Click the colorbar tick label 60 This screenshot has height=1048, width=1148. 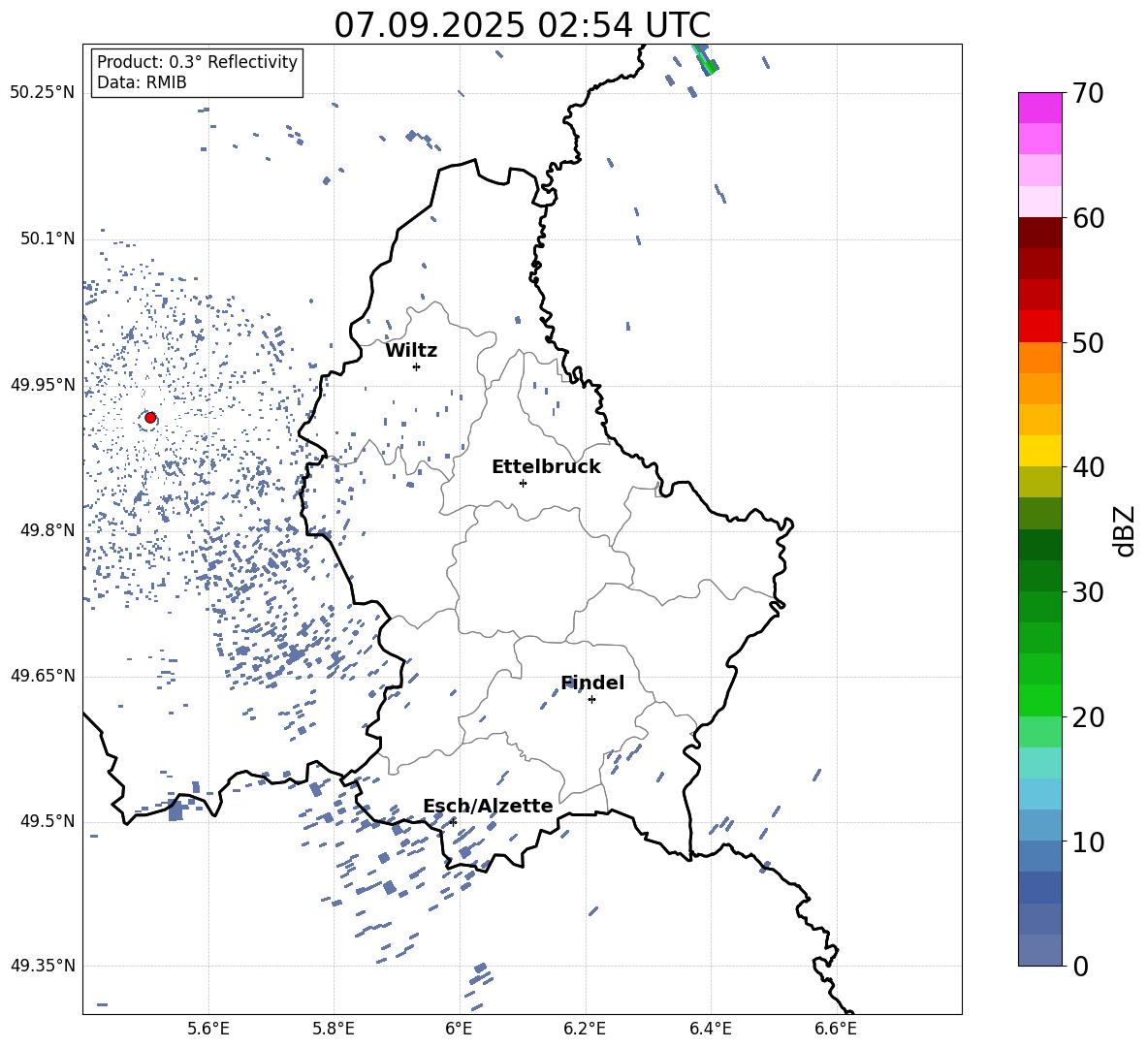pos(1088,218)
